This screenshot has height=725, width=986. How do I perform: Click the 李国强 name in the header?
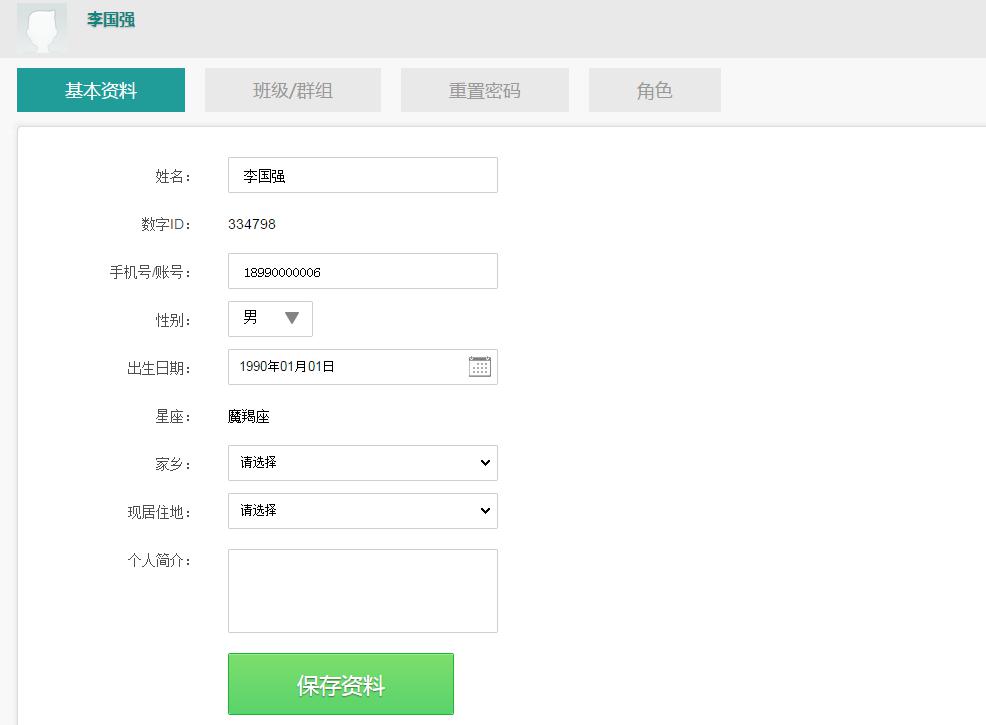click(111, 19)
